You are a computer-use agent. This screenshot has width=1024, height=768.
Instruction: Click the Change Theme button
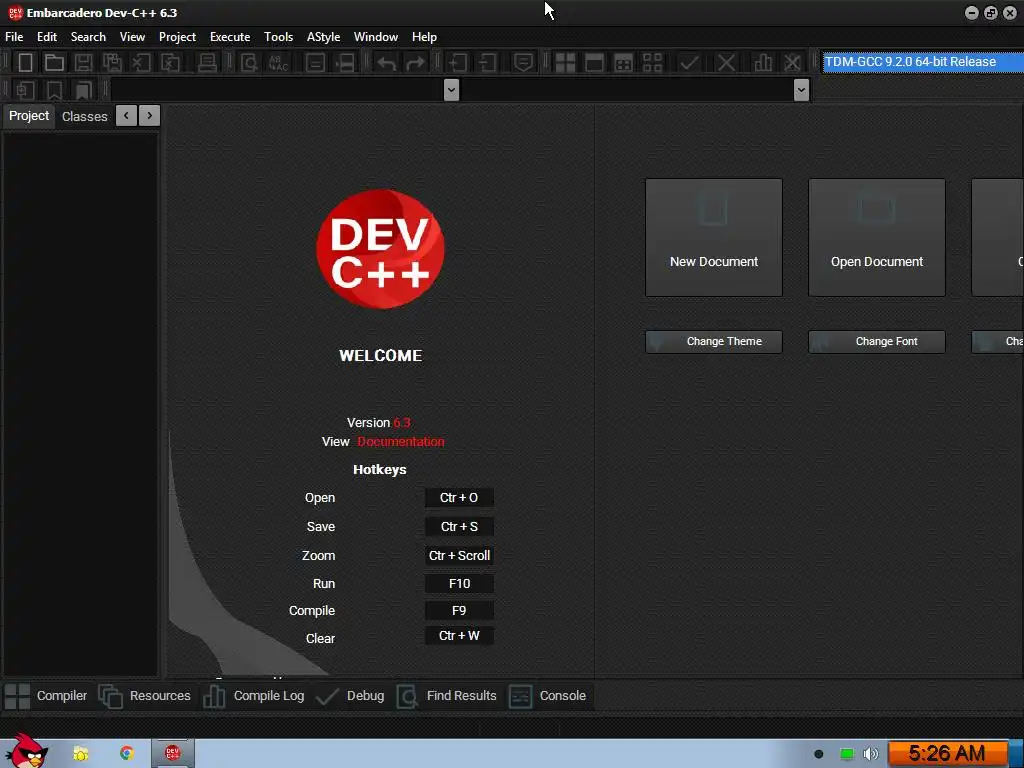coord(714,342)
